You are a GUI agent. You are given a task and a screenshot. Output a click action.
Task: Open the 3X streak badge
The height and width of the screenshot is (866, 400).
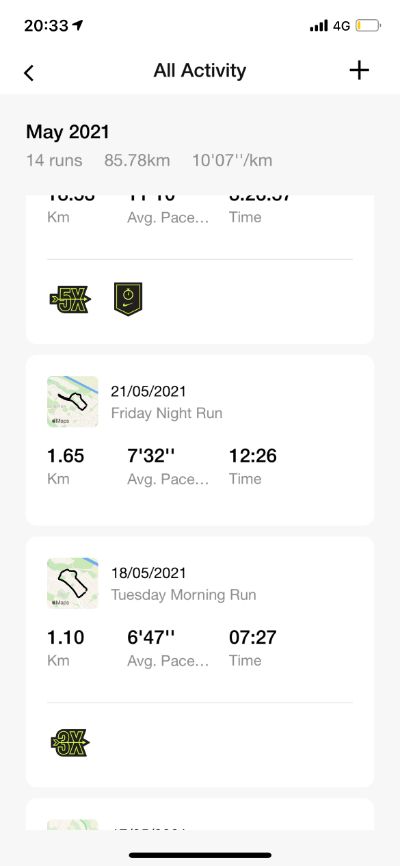click(70, 743)
